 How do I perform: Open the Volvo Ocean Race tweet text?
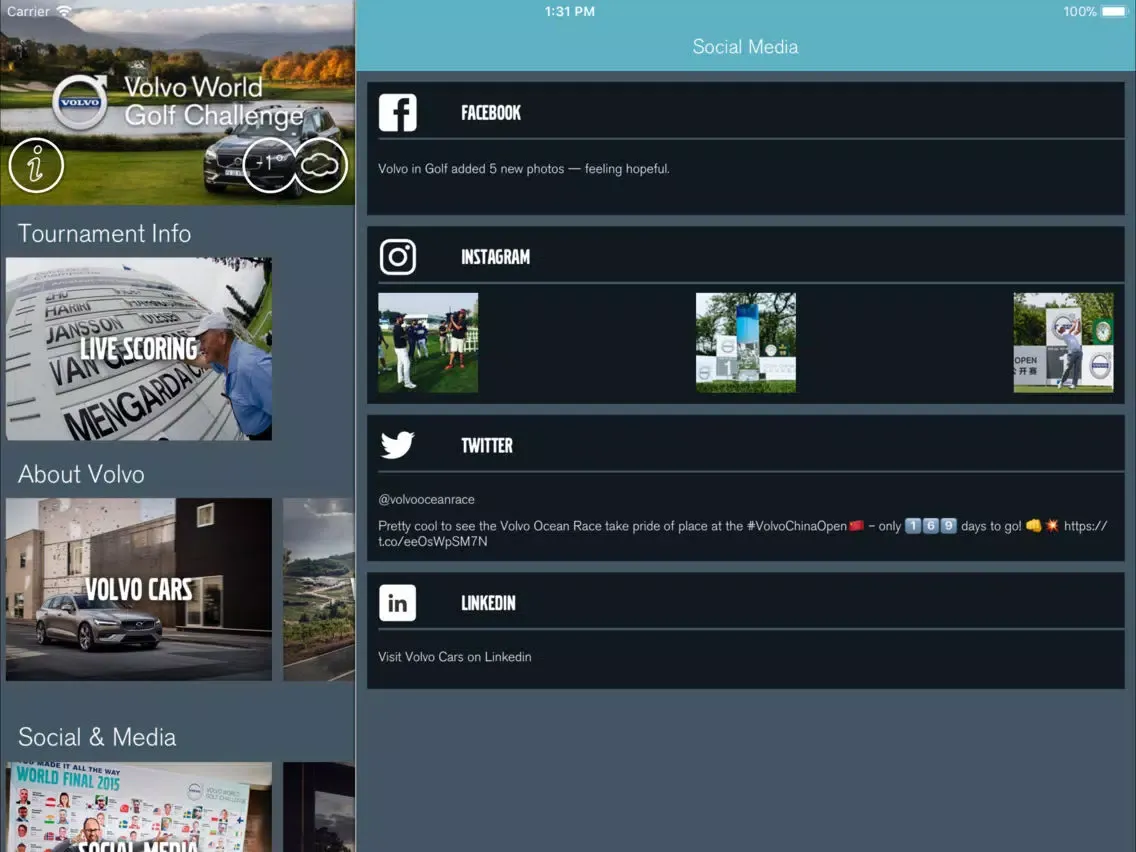(x=743, y=533)
